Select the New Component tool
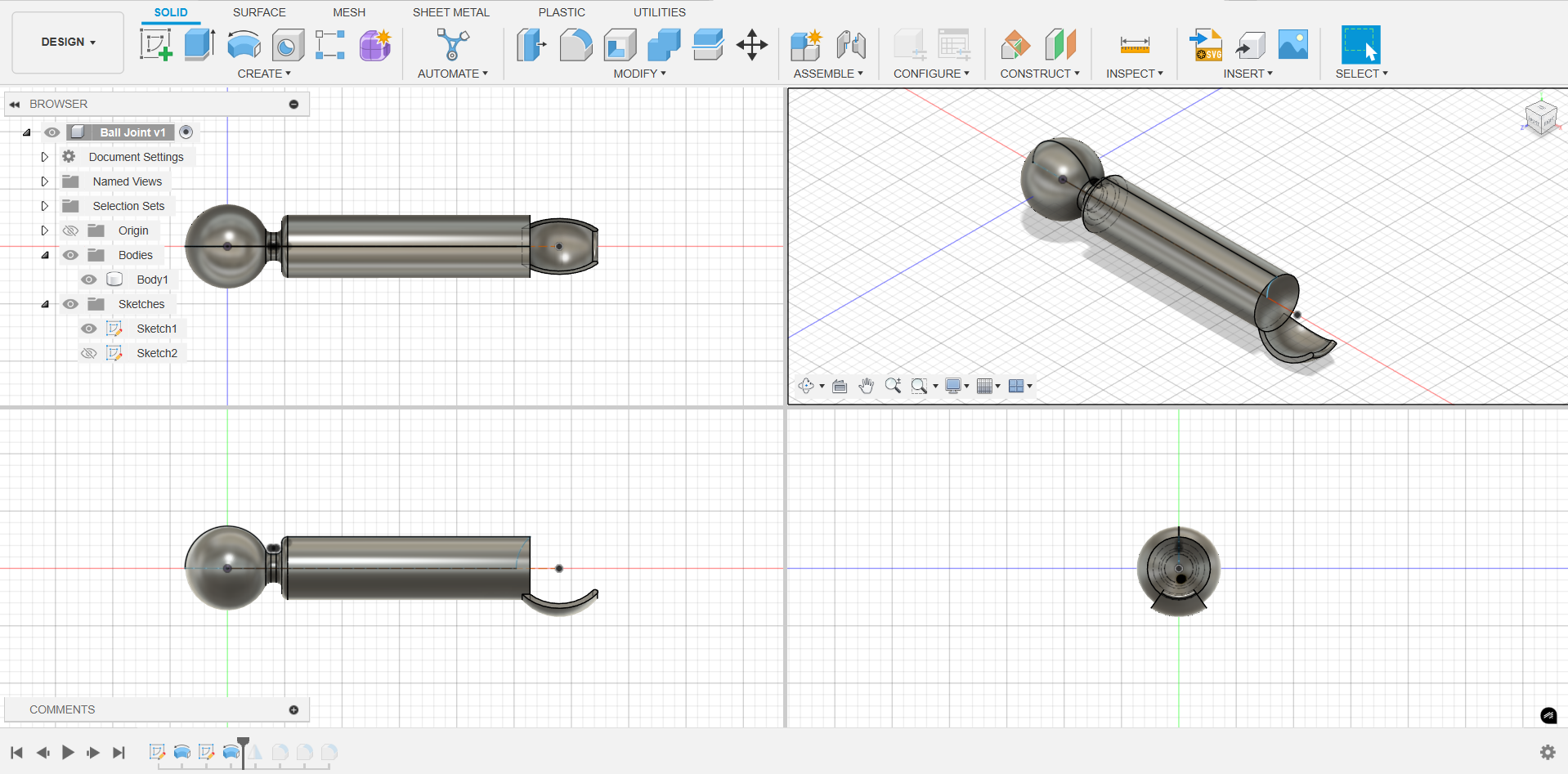1568x774 pixels. (806, 44)
